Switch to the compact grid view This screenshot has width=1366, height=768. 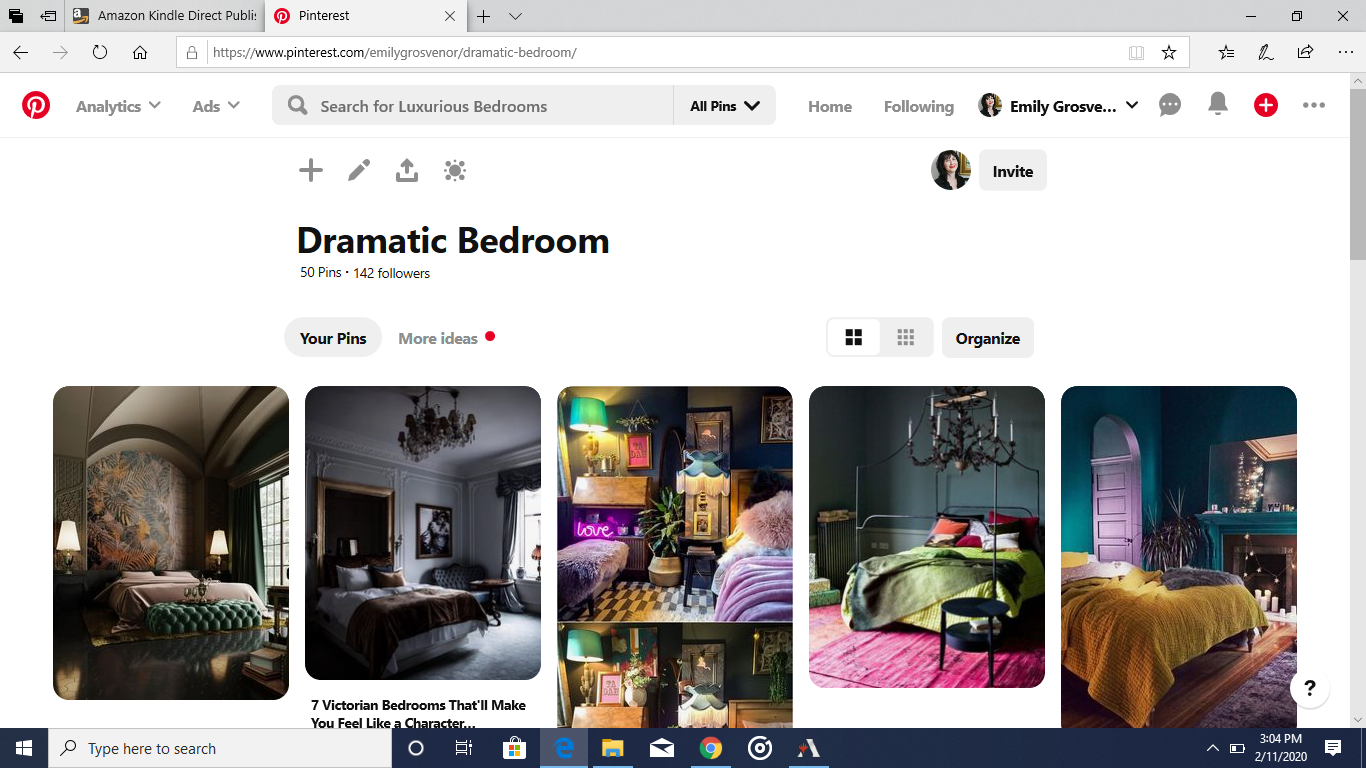point(906,338)
